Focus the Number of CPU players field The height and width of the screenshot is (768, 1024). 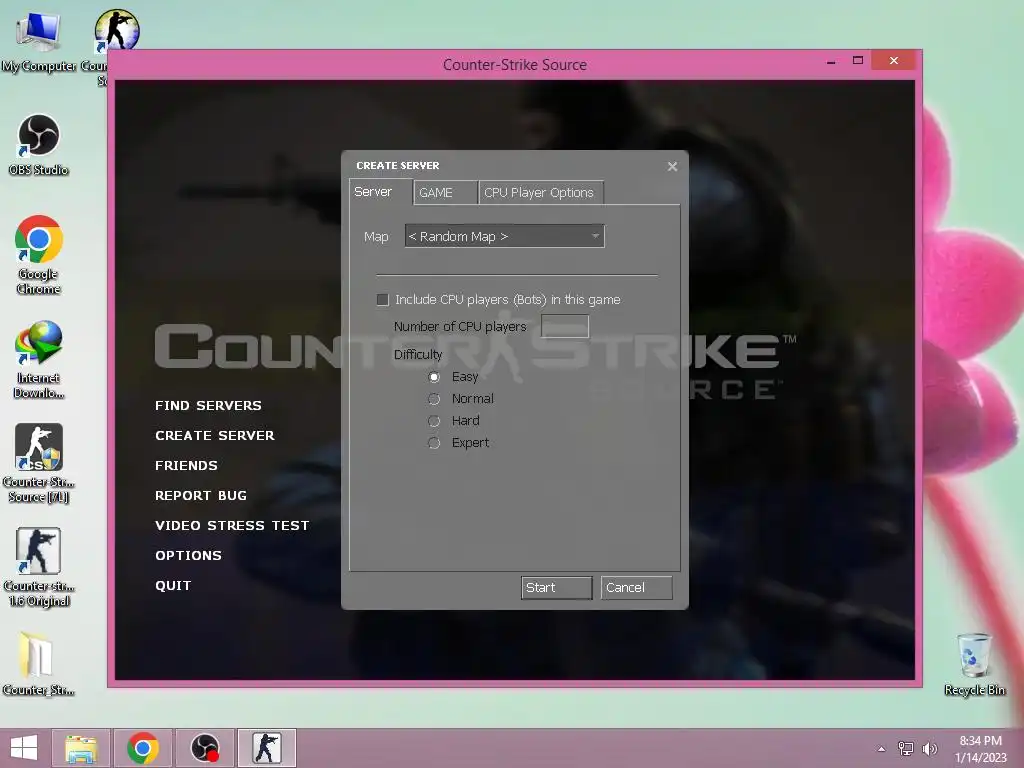pyautogui.click(x=565, y=326)
